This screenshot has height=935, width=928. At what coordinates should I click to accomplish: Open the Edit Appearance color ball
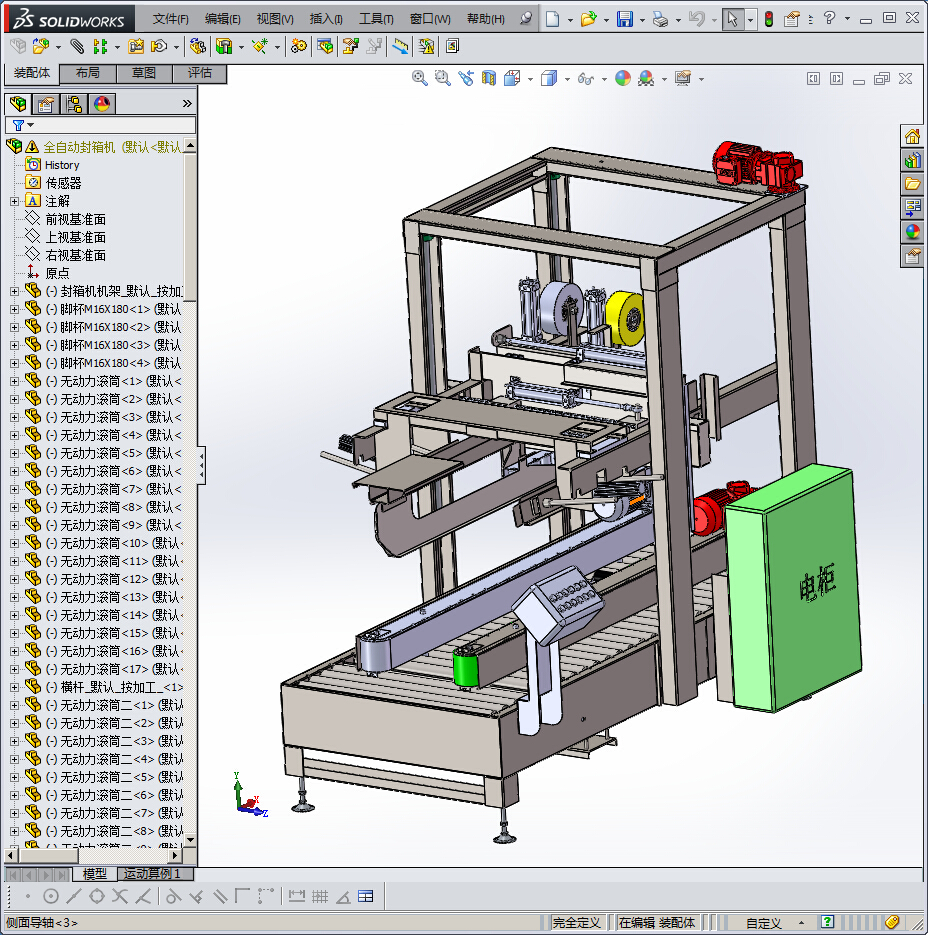point(623,79)
